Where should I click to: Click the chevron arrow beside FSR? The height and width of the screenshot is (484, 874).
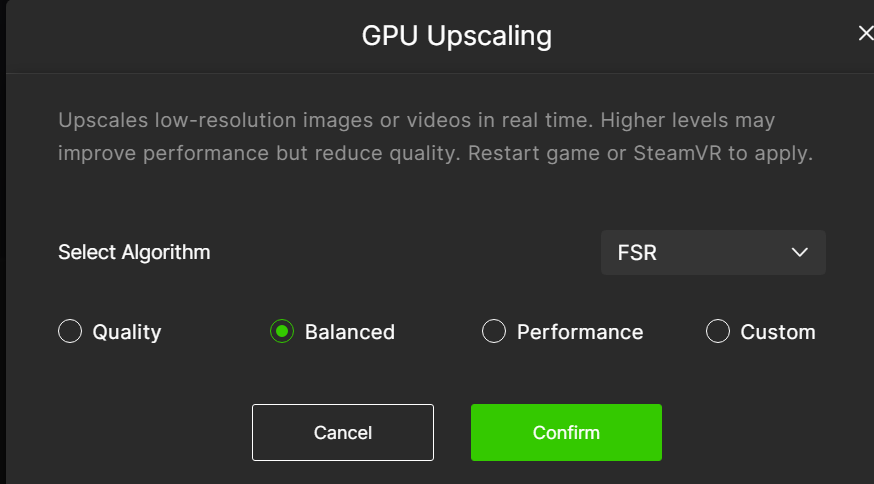tap(799, 252)
